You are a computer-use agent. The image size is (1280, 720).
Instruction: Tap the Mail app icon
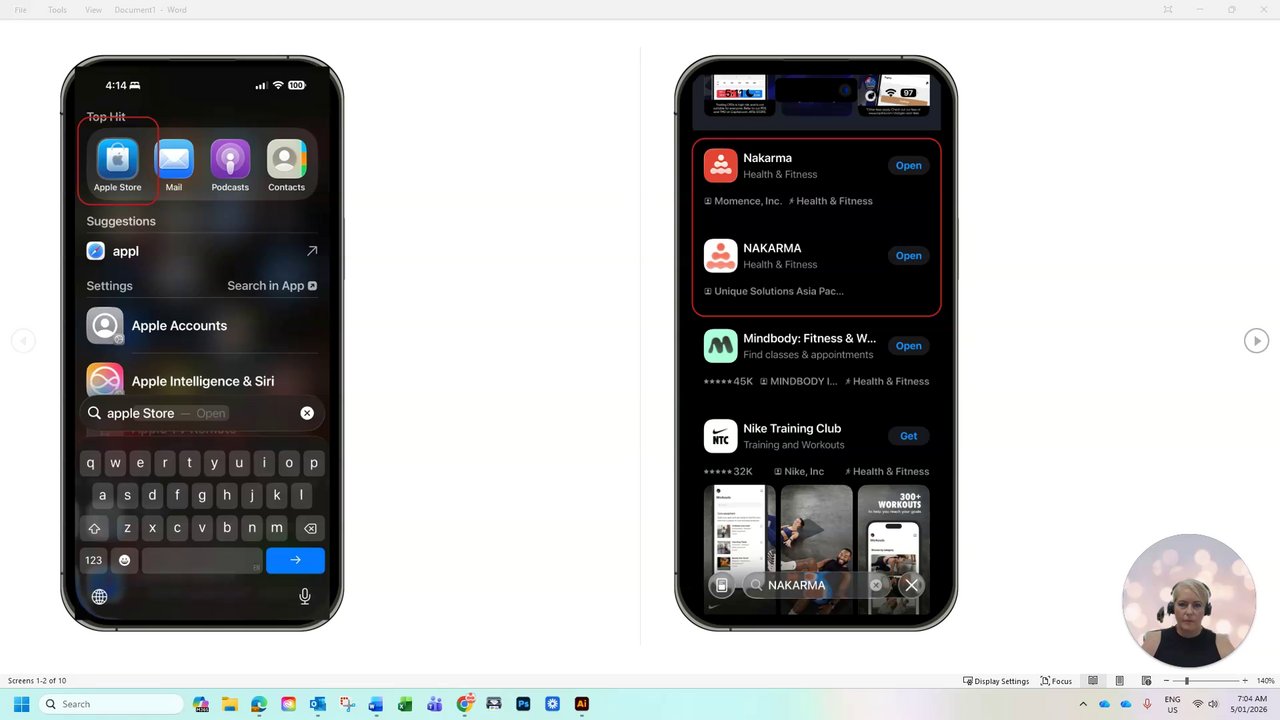tap(174, 159)
